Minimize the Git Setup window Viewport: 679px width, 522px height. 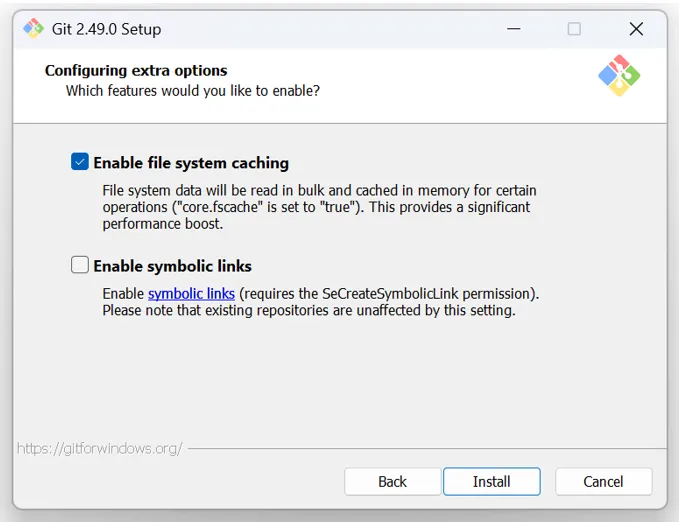(512, 29)
